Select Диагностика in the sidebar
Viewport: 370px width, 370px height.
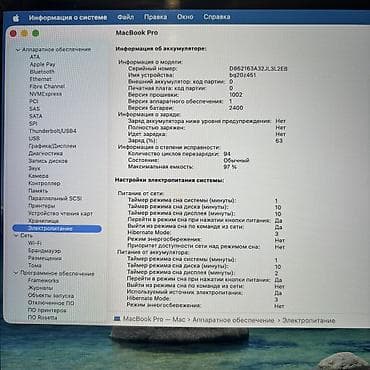(x=45, y=153)
